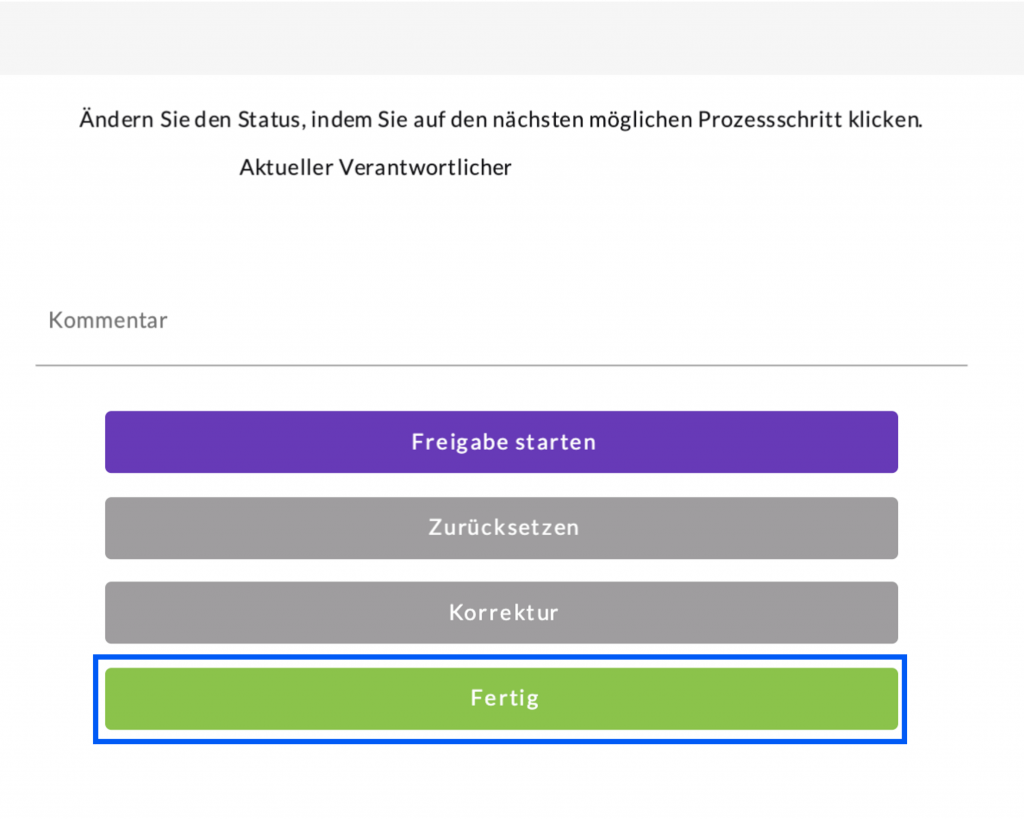
Task: Start the approval via Freigabe starten
Action: 501,442
